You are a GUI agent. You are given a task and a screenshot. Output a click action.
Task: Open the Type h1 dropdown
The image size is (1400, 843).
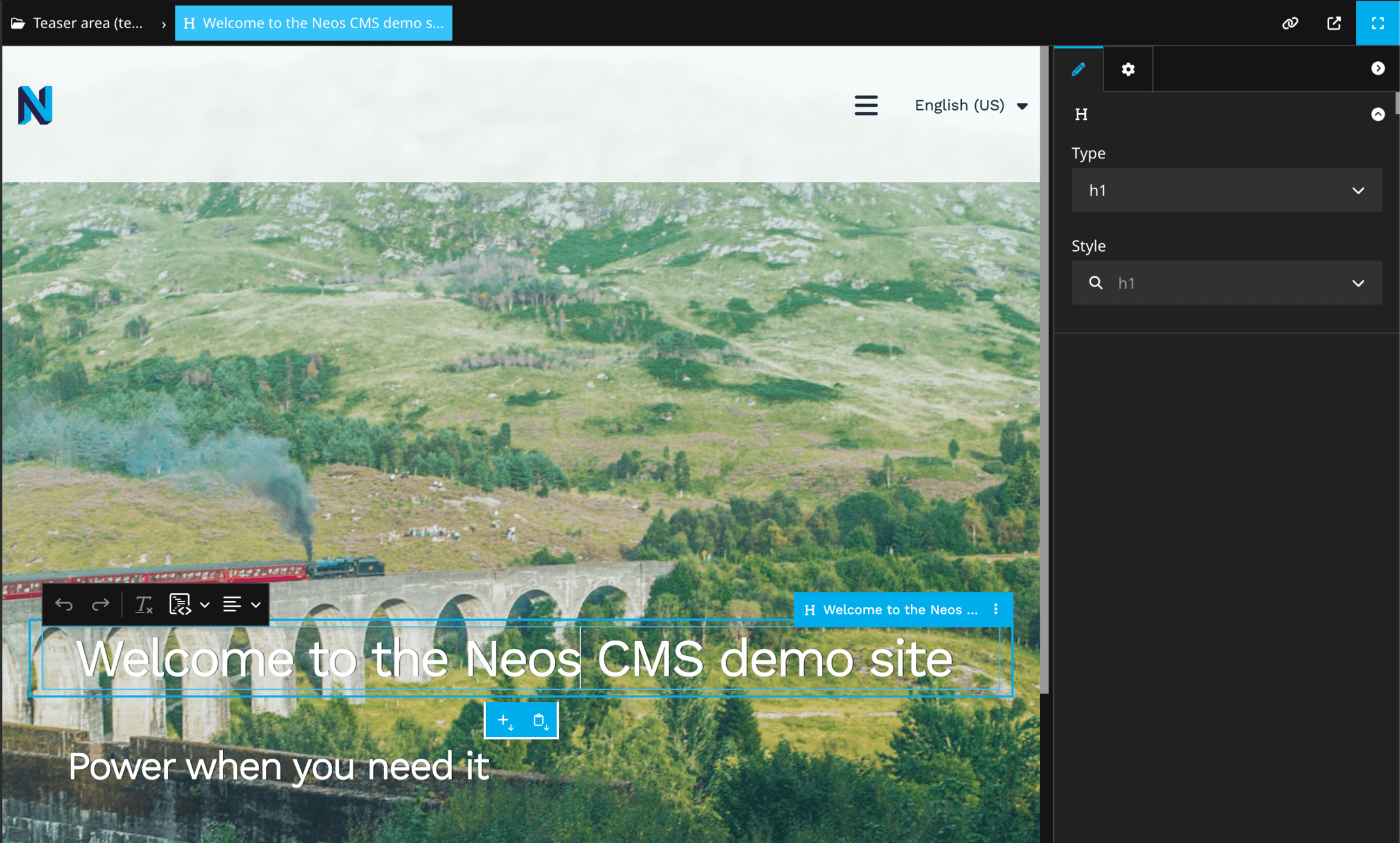1226,190
